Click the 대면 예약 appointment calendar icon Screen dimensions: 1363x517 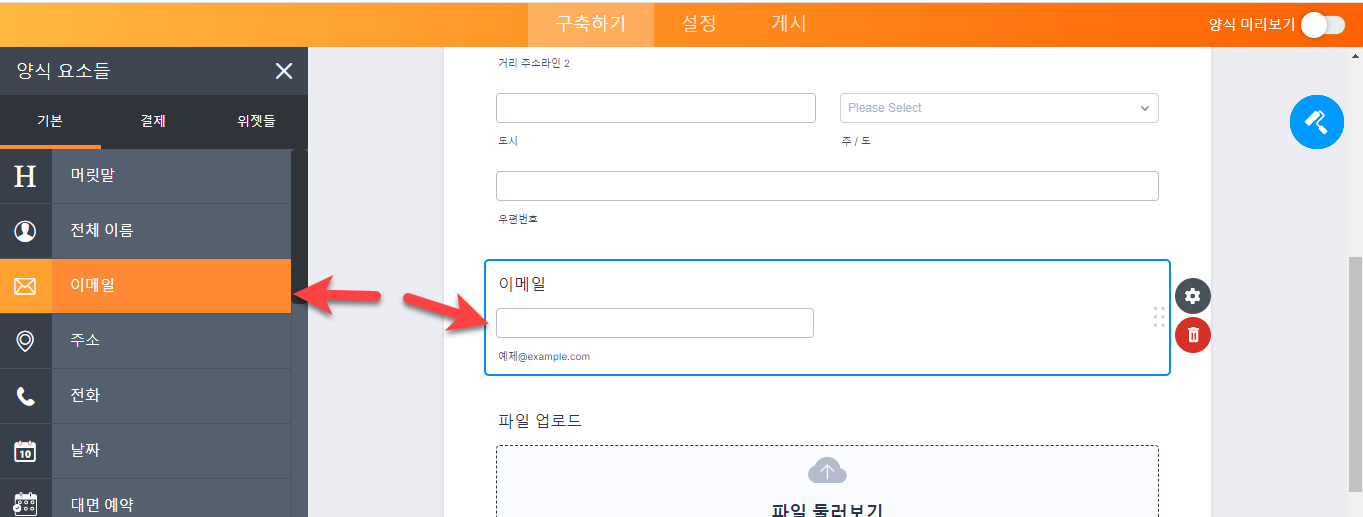tap(25, 504)
